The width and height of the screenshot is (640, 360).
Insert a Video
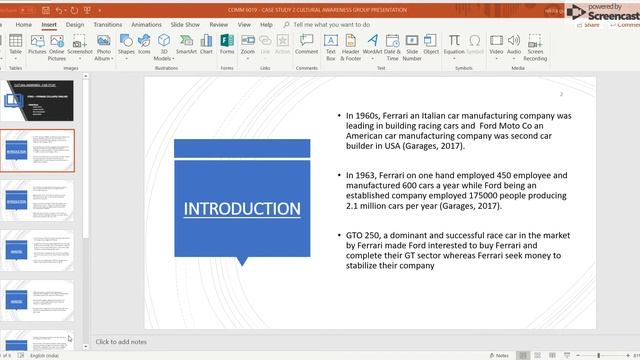click(x=496, y=47)
